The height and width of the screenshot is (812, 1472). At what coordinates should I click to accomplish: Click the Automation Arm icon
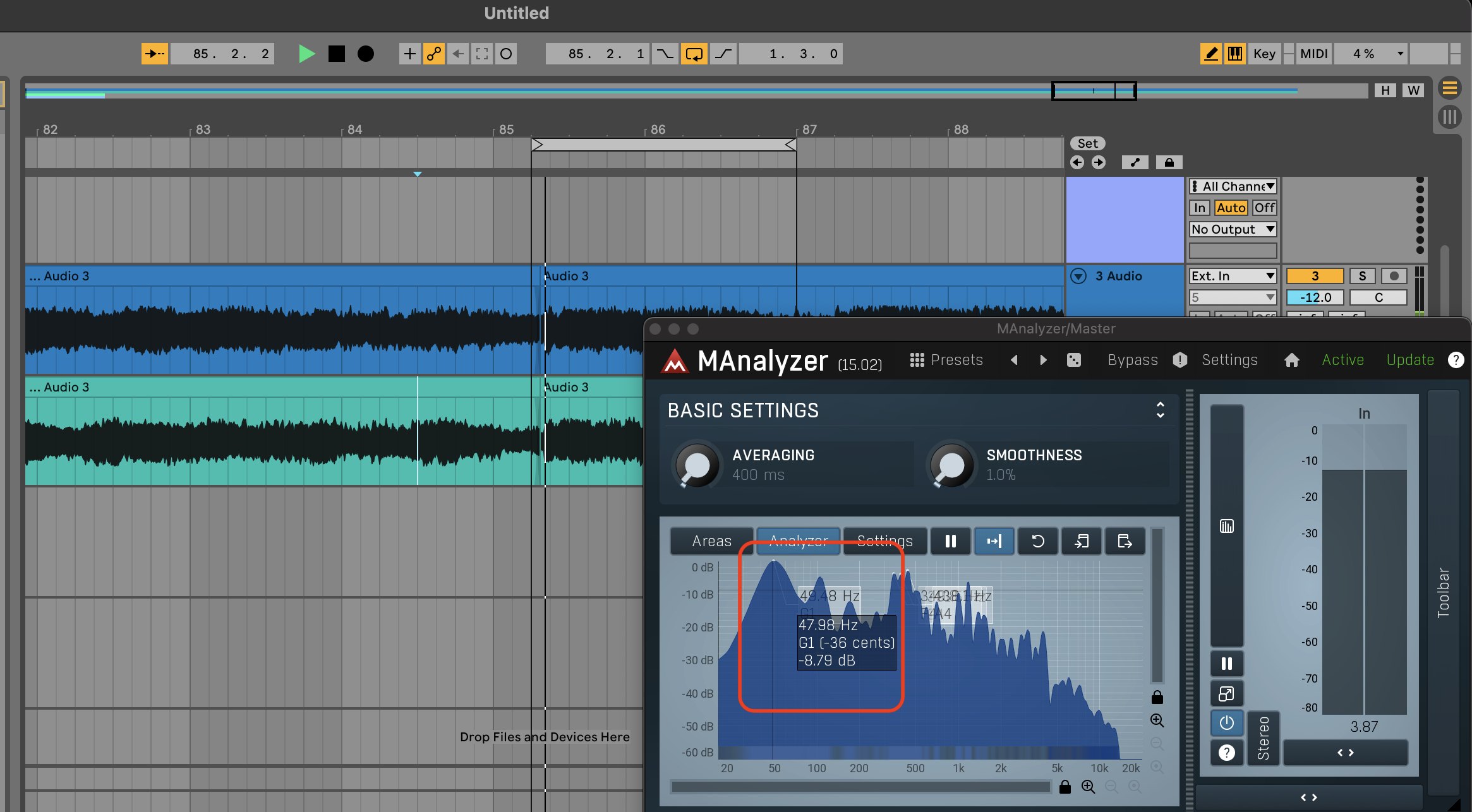(x=433, y=54)
